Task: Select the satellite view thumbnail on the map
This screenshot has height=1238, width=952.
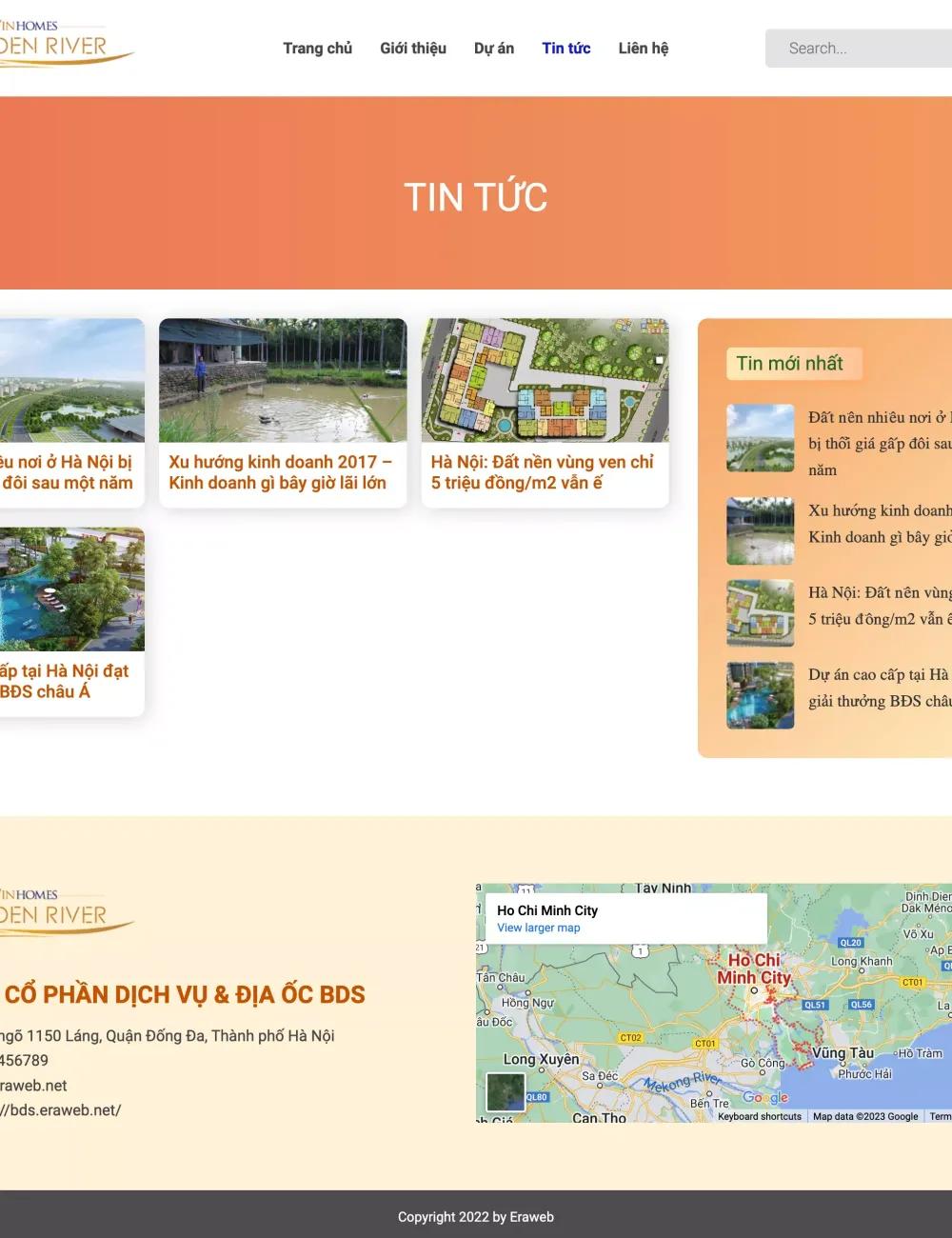Action: point(505,1090)
